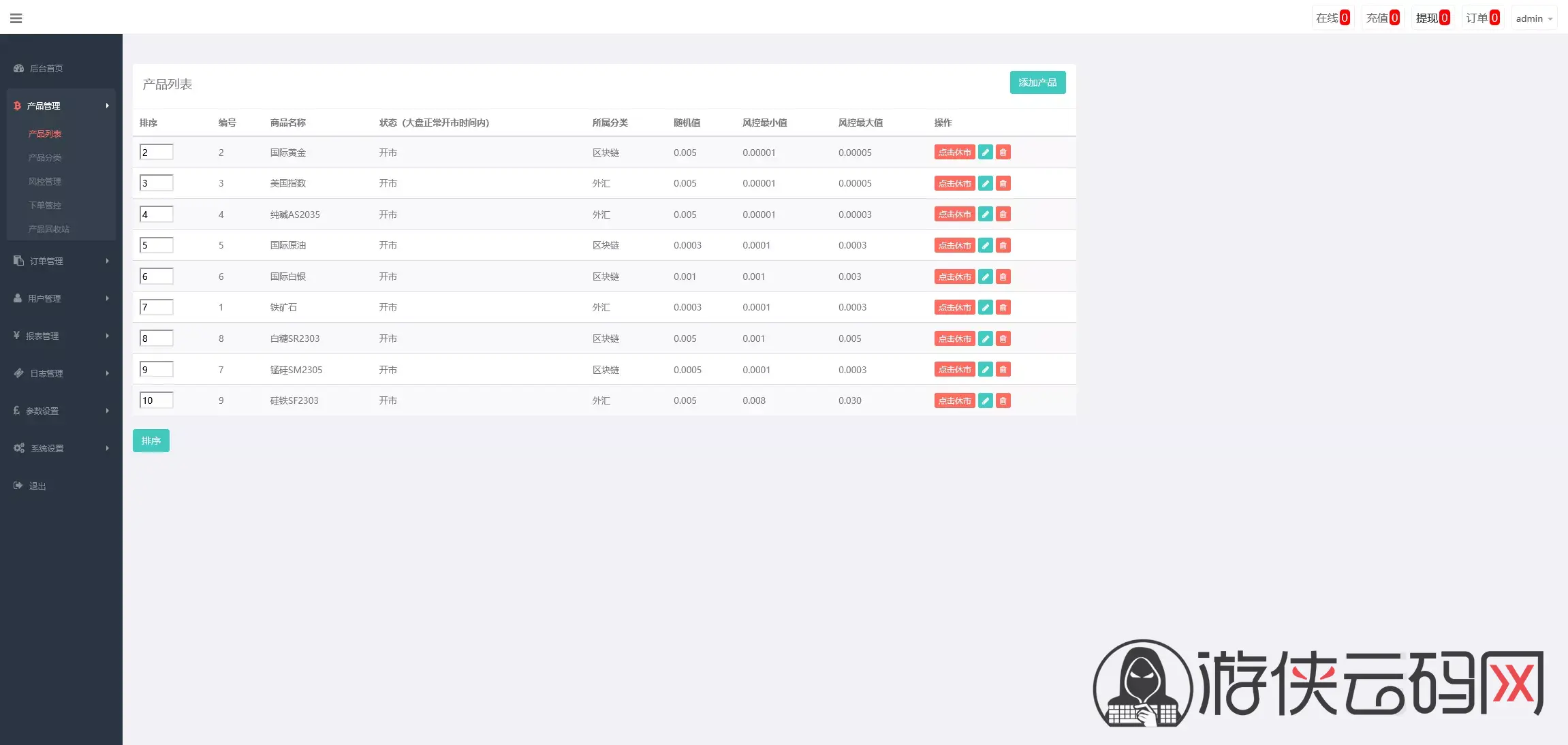The width and height of the screenshot is (1568, 745).
Task: Delete 白糖SR2303 using its trash icon
Action: pos(1003,338)
